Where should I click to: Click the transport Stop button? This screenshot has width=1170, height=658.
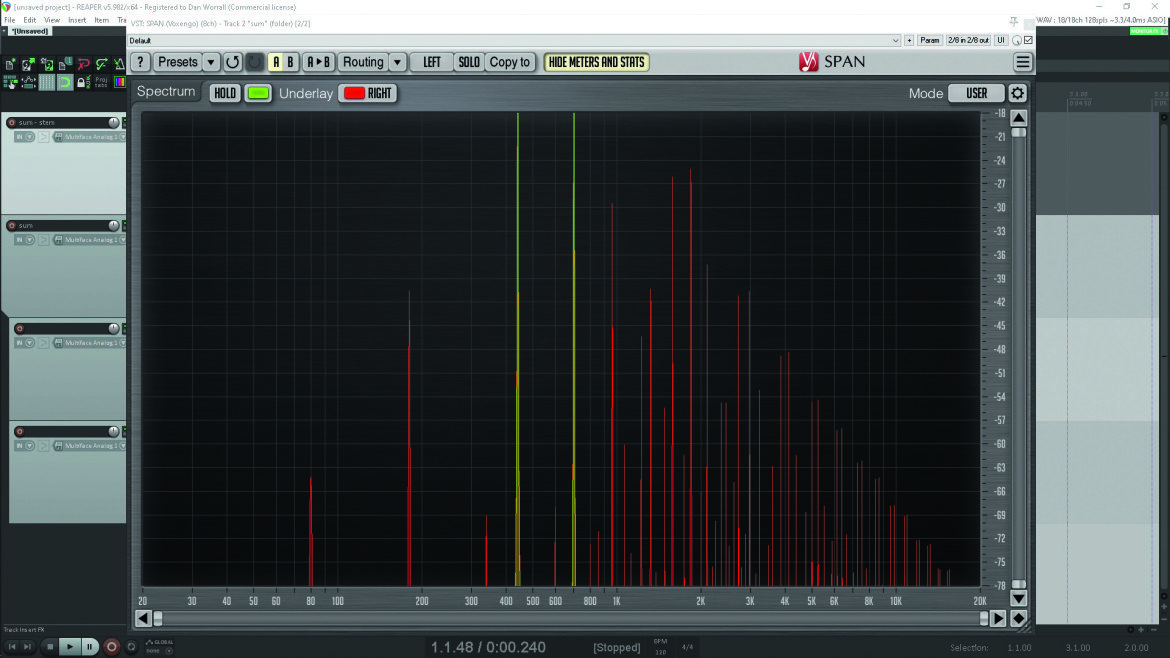pos(50,647)
